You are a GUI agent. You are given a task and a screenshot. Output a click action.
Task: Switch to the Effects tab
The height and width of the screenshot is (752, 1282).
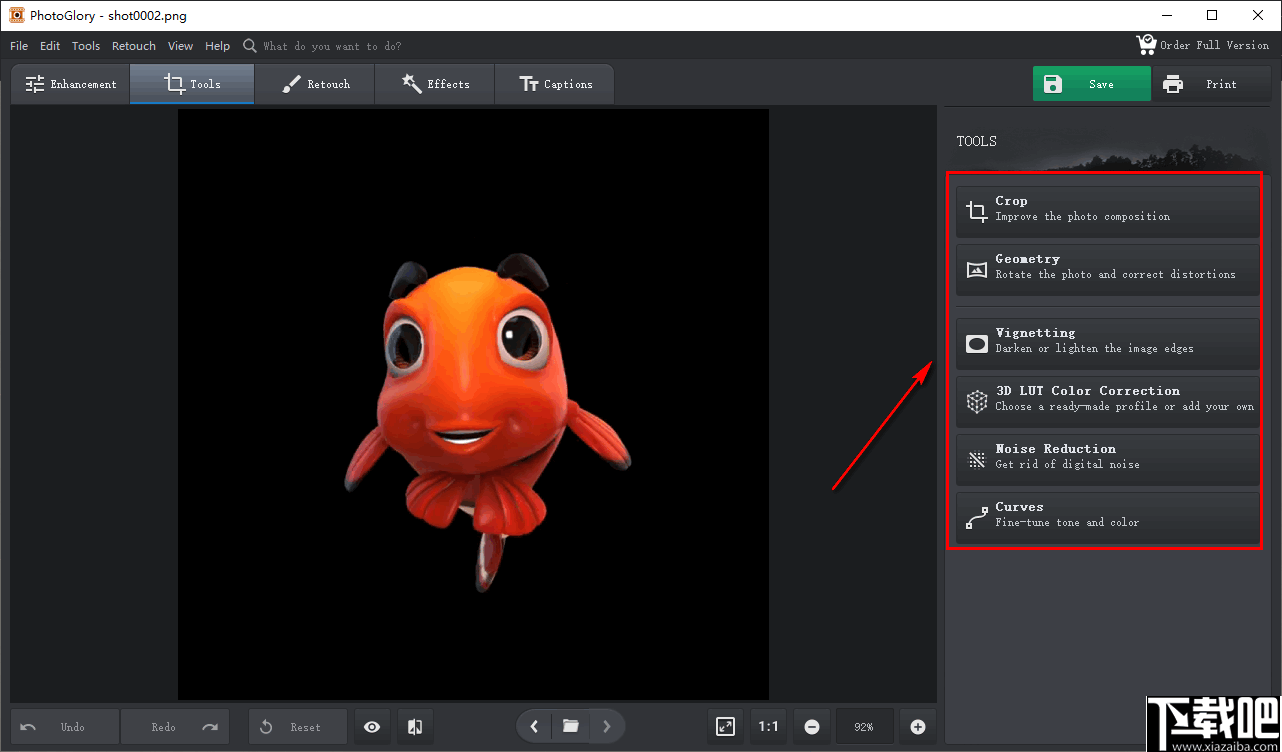tap(435, 84)
